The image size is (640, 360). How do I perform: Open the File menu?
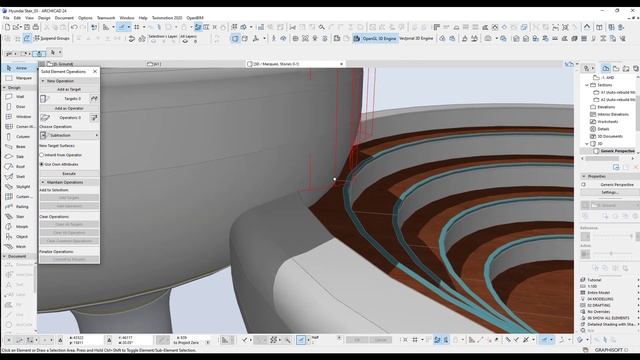click(x=6, y=18)
